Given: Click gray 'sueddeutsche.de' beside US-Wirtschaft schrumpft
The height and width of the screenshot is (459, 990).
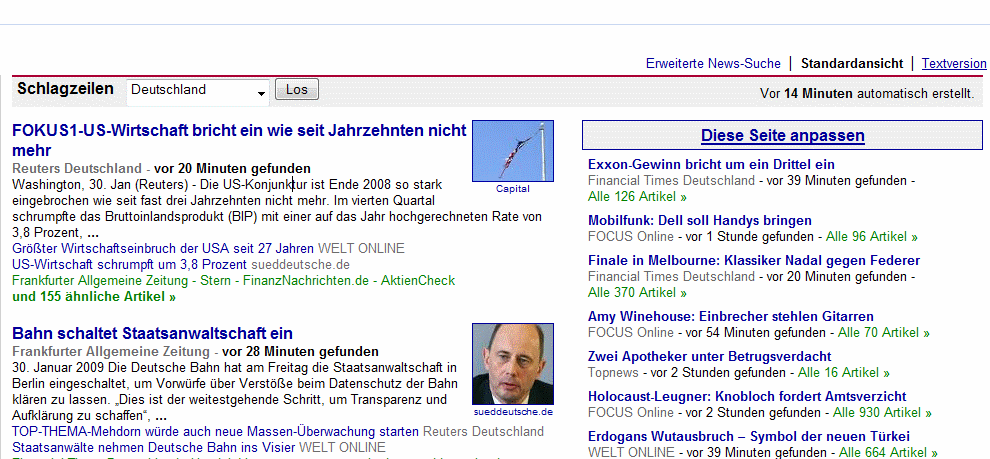Looking at the screenshot, I should pyautogui.click(x=301, y=265).
